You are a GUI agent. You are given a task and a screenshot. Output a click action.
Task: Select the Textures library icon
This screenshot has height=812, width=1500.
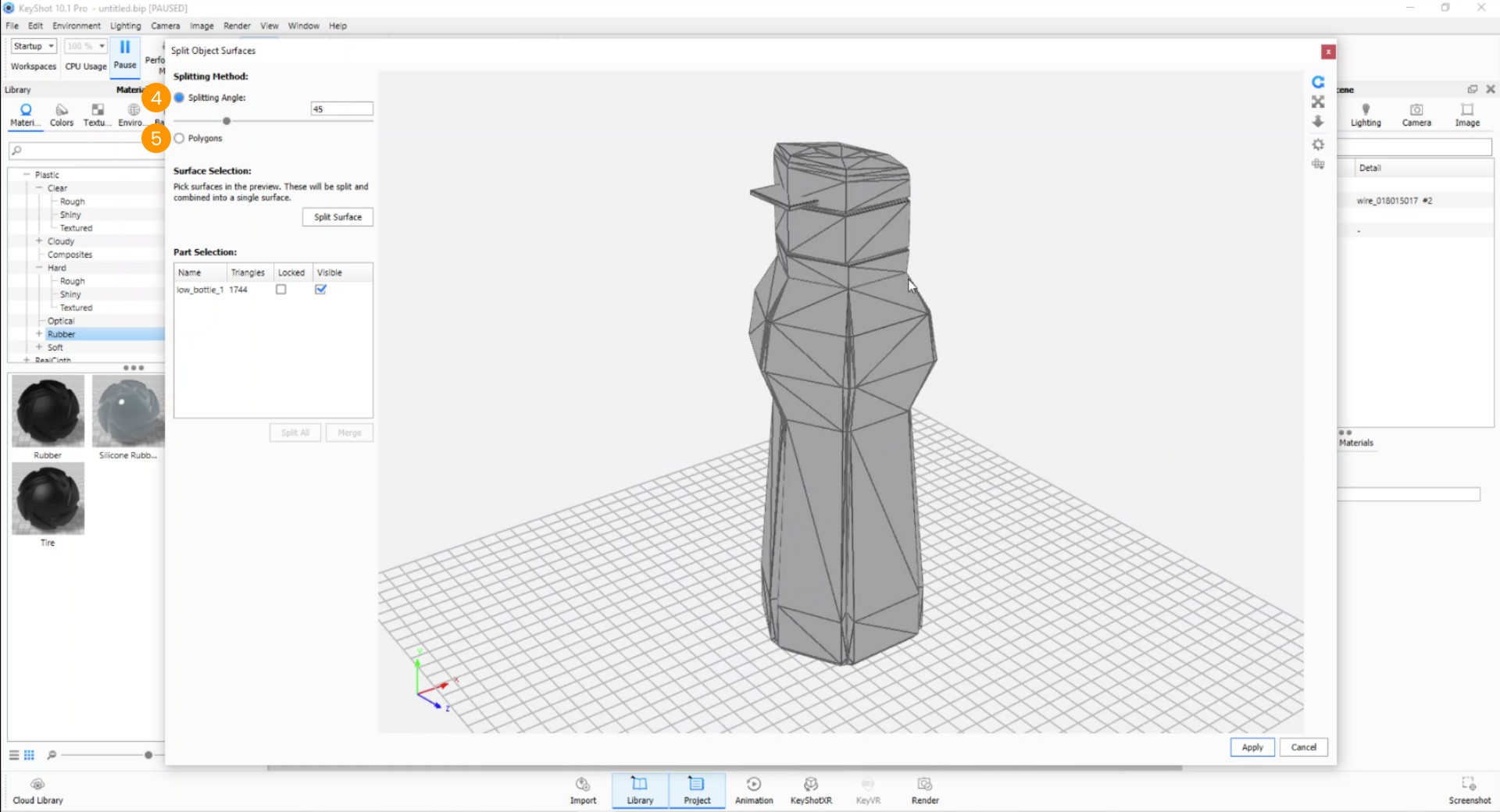tap(96, 115)
